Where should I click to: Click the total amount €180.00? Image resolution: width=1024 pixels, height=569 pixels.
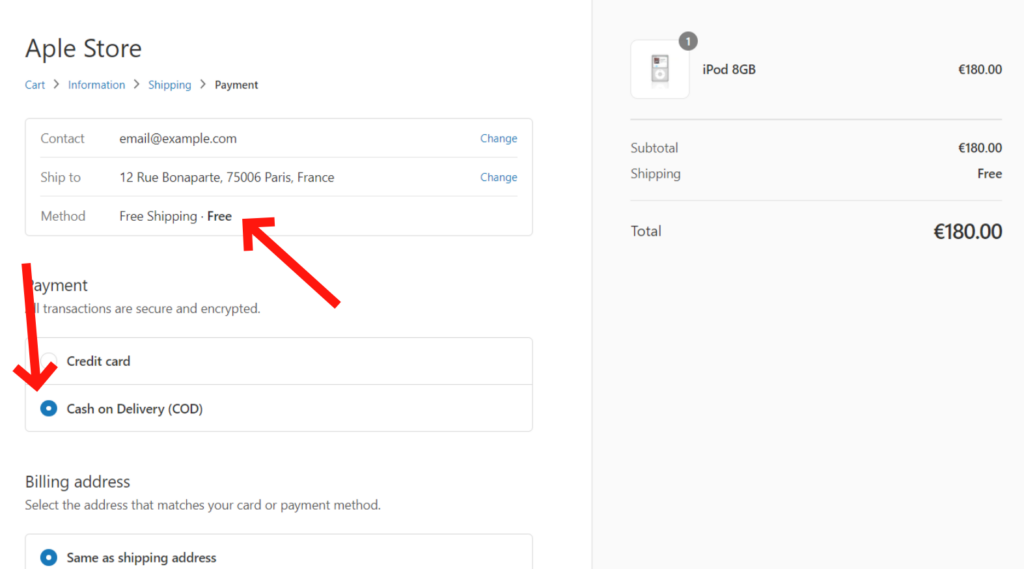coord(967,231)
